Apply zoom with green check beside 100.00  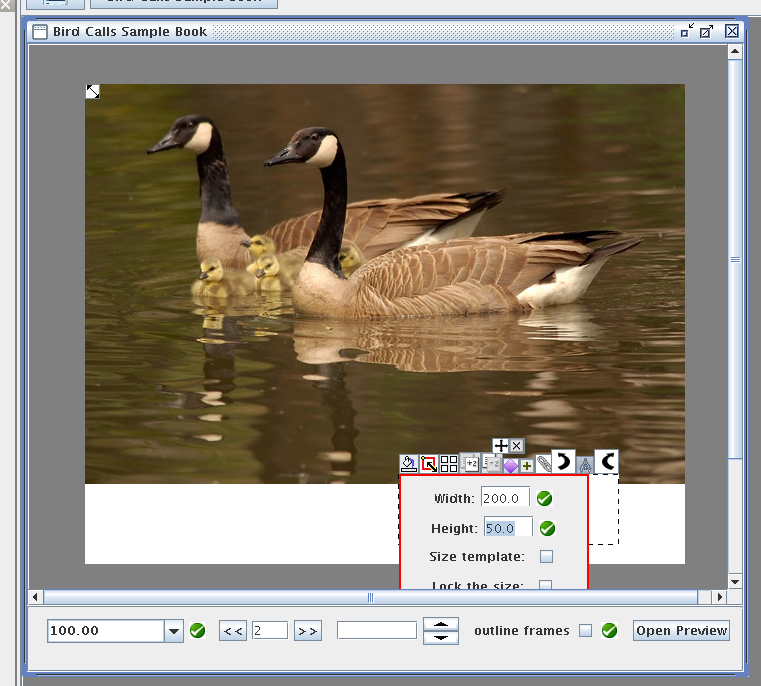point(198,631)
